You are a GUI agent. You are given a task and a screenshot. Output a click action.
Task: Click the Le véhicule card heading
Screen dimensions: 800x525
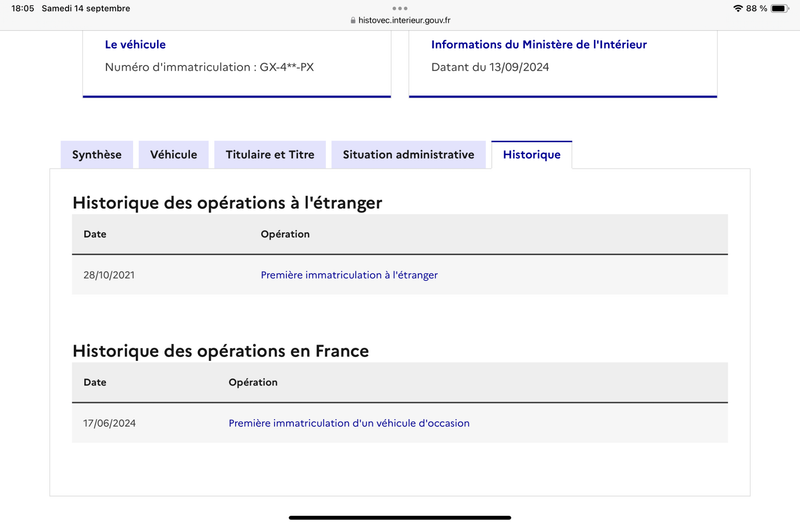(135, 44)
